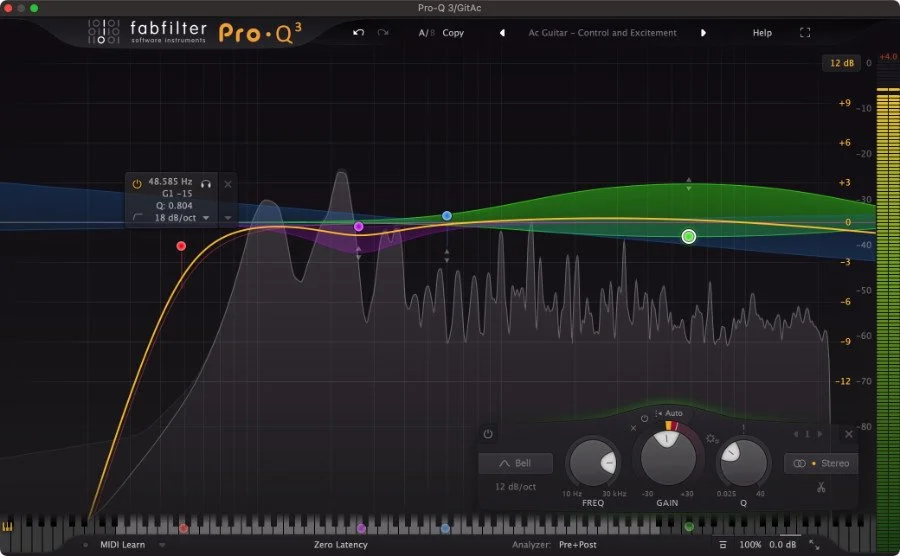Click the Q: 0.804 value in popup
This screenshot has height=556, width=900.
174,205
